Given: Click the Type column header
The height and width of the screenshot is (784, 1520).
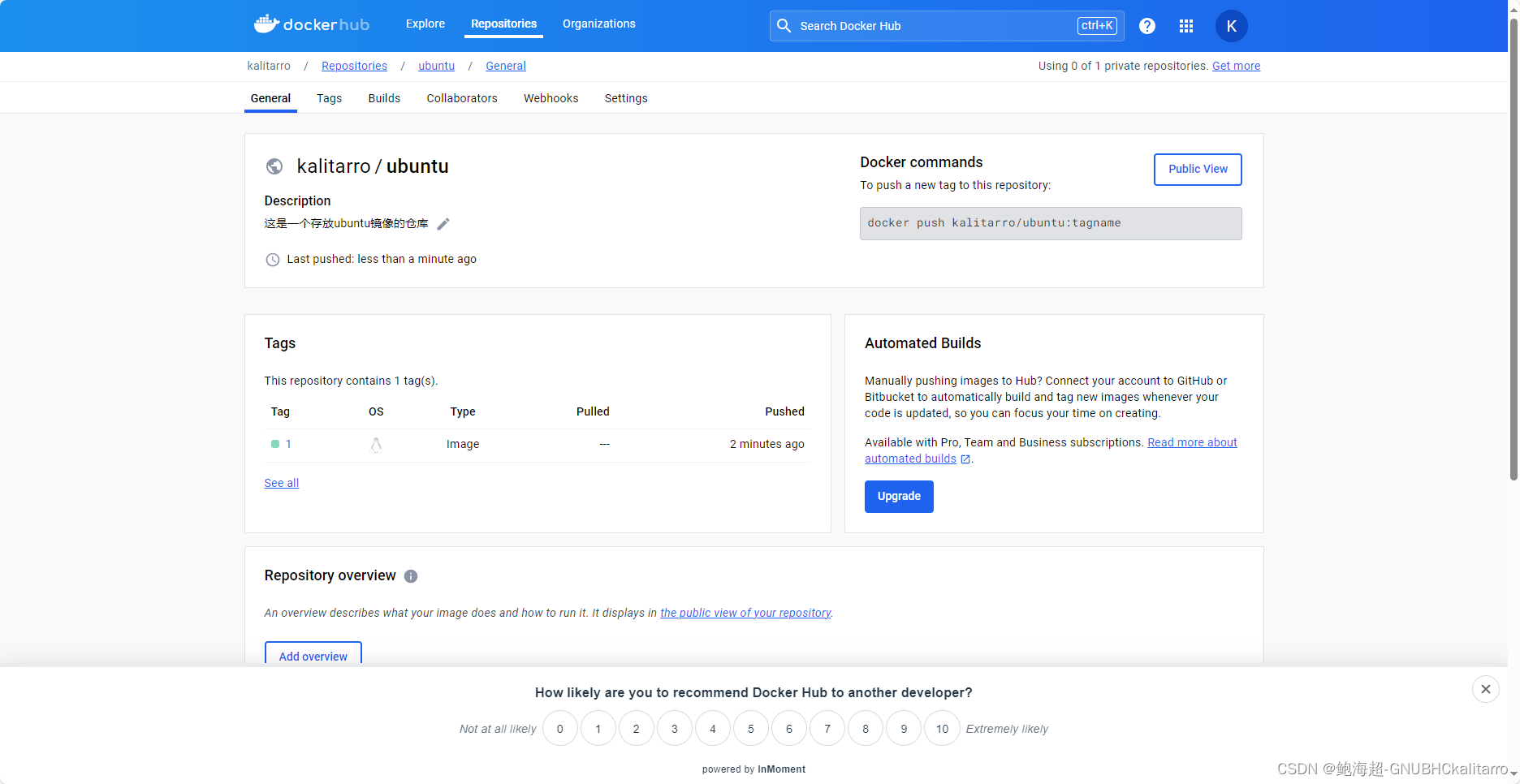Looking at the screenshot, I should (463, 411).
